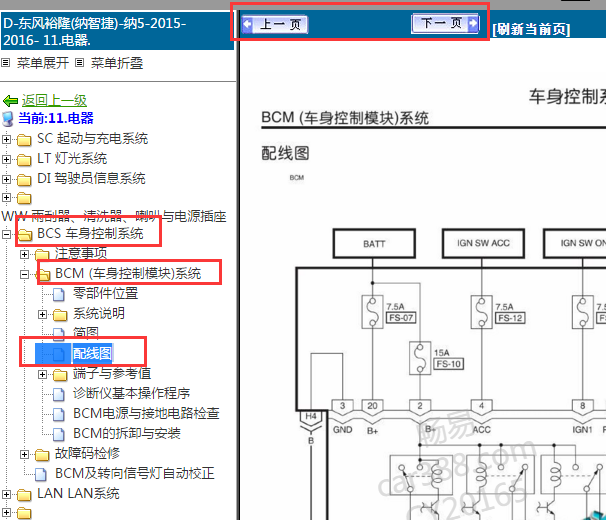Select the highlighted 配线图 page
Screen dimensions: 606x520
[92, 353]
